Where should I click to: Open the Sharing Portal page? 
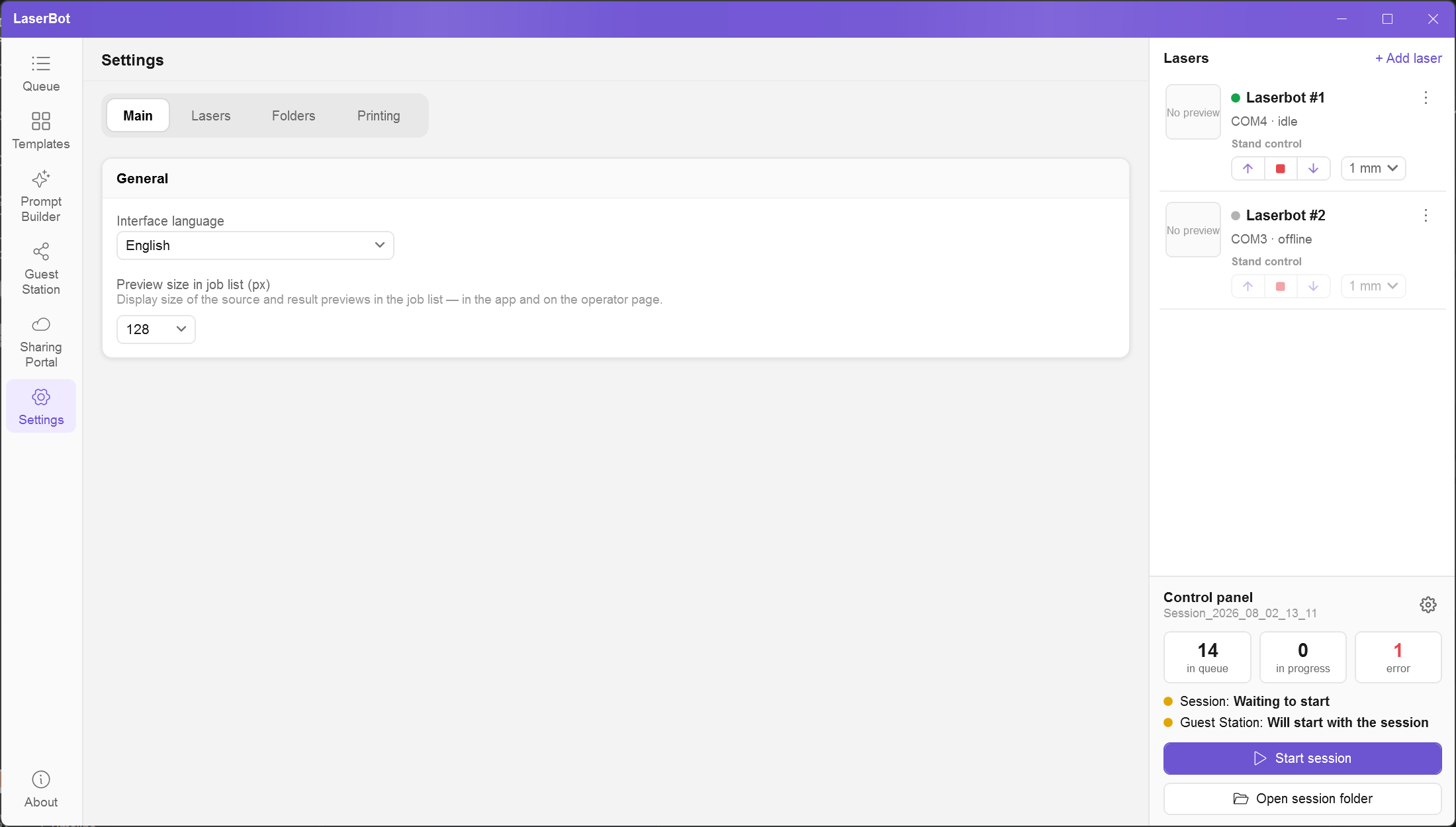coord(41,342)
